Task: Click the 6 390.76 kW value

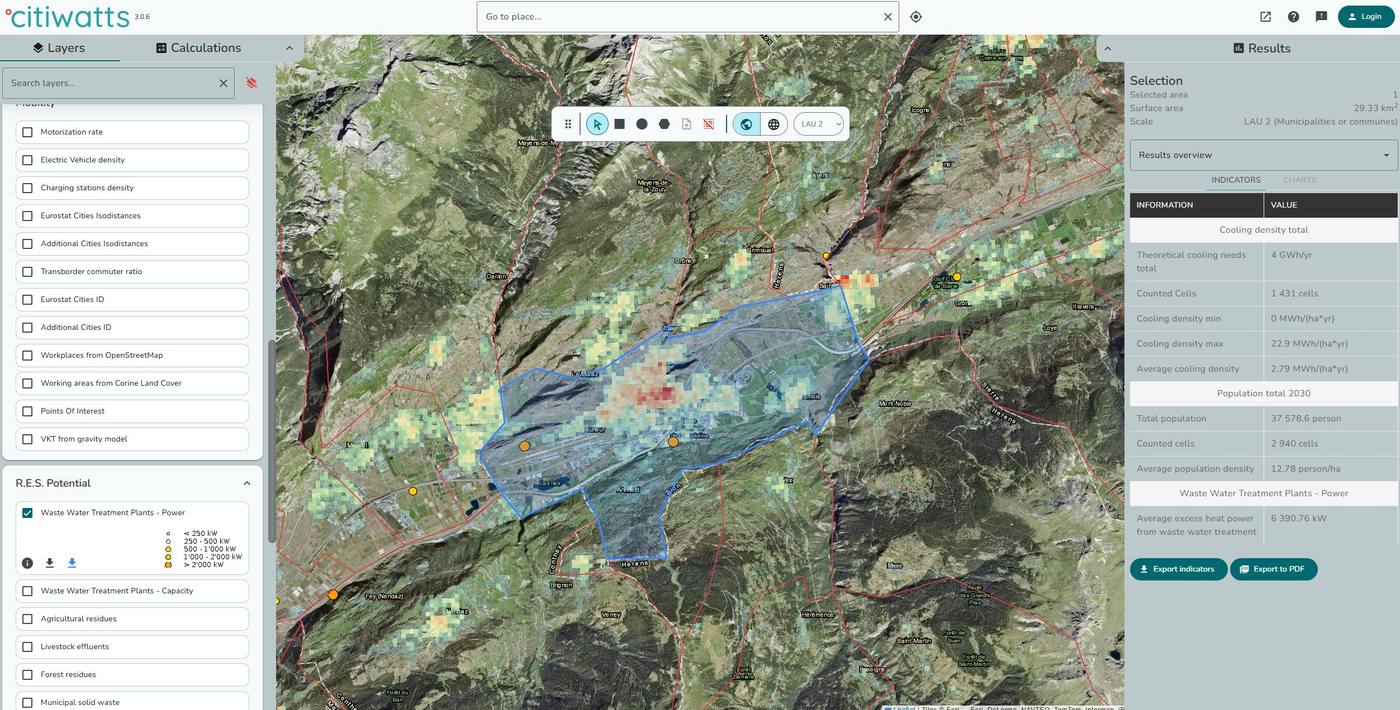Action: [x=1298, y=518]
